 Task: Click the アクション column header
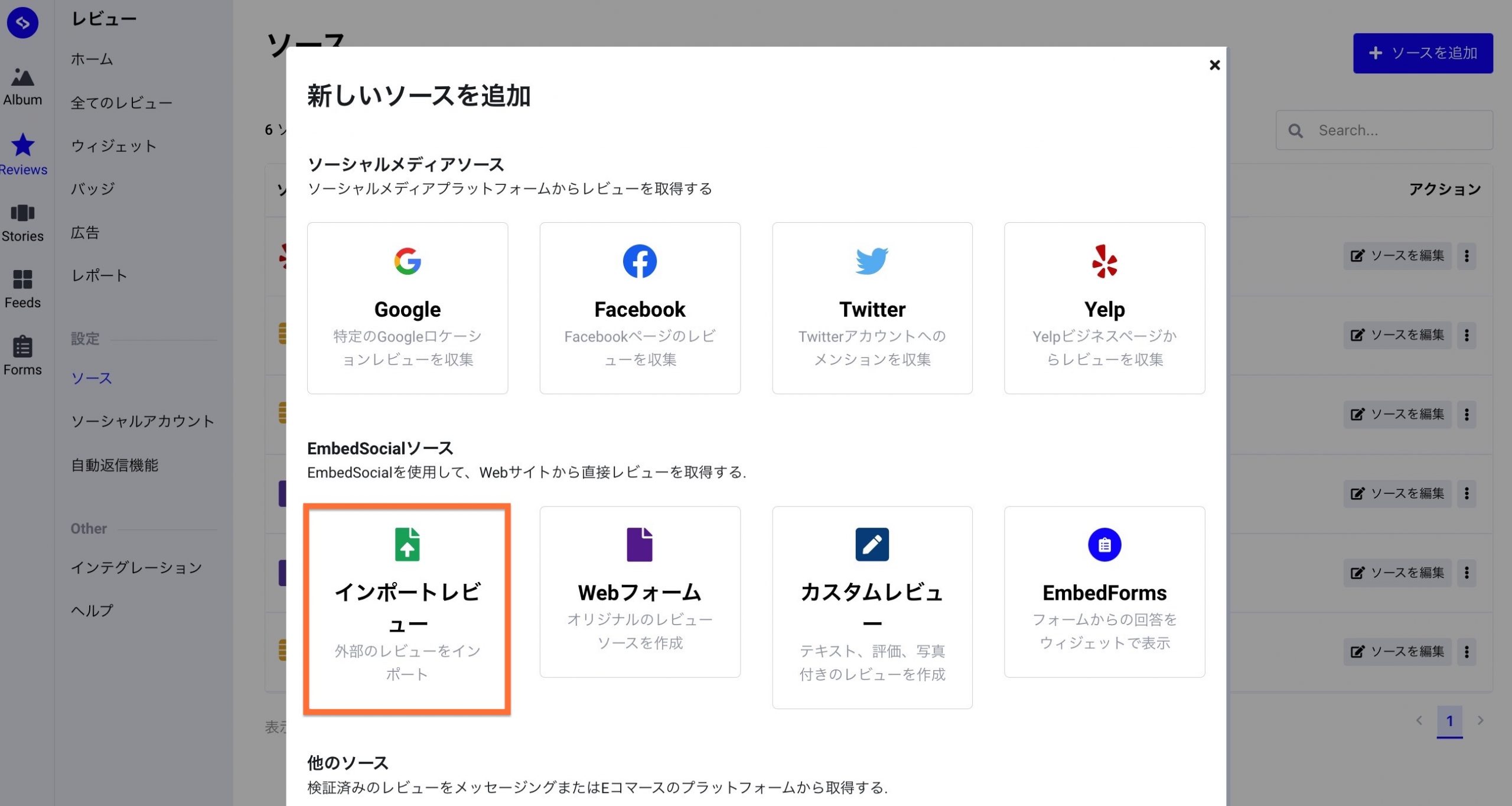(x=1445, y=189)
